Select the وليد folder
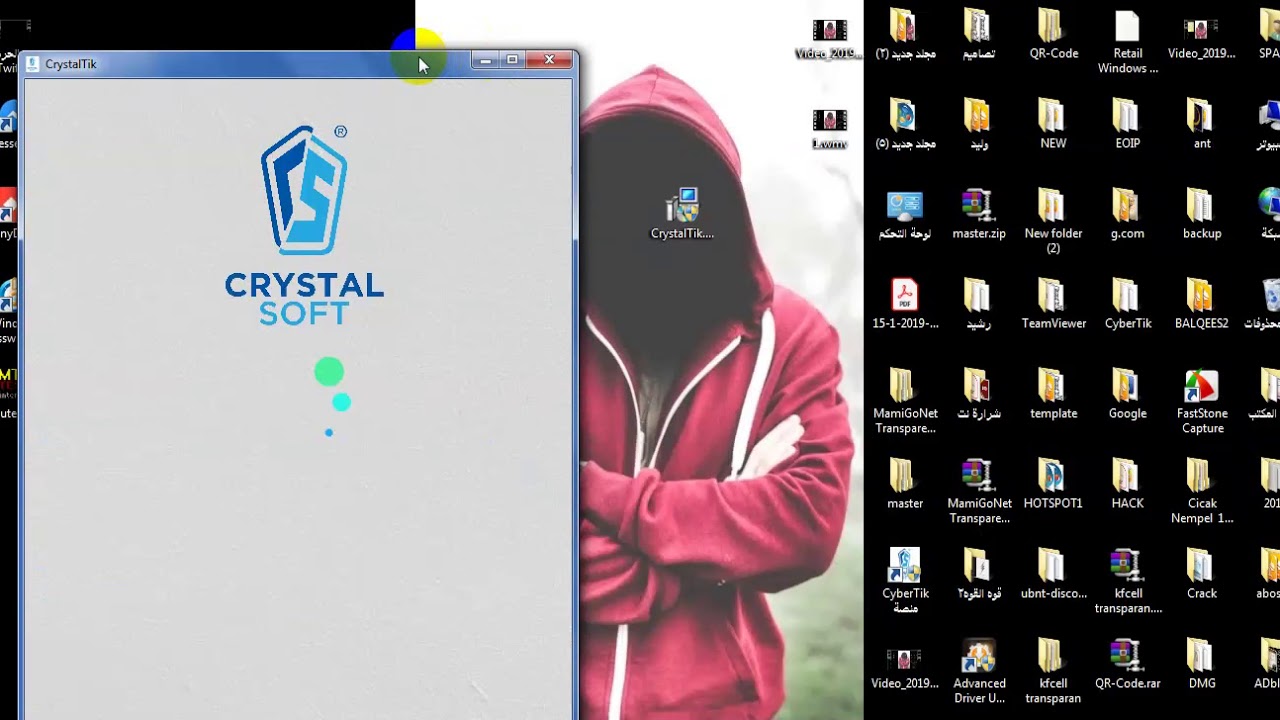1280x720 pixels. tap(978, 125)
